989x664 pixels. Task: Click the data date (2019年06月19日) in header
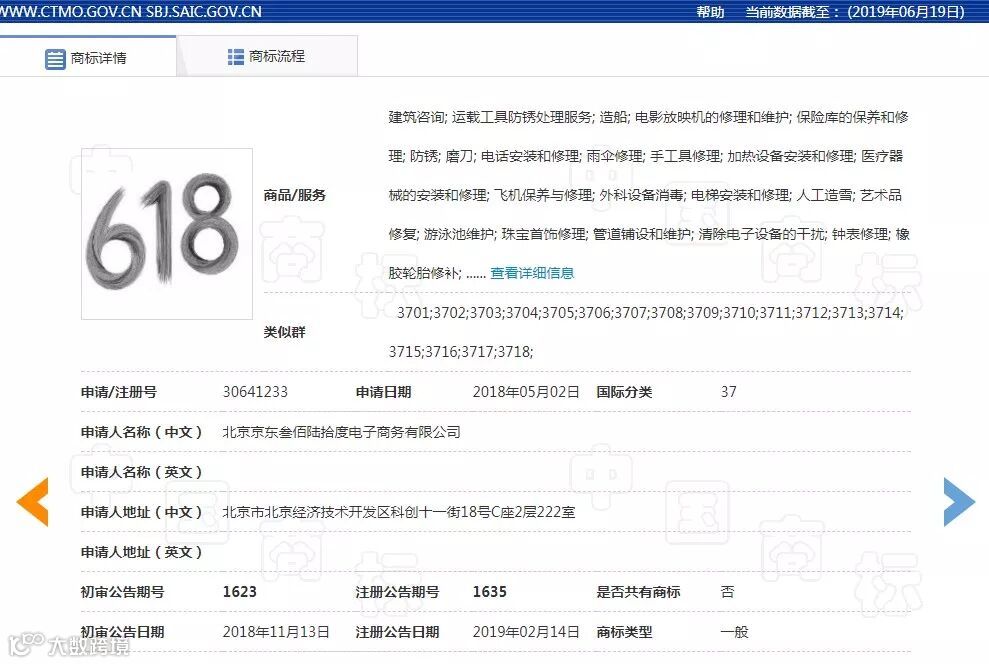(906, 12)
